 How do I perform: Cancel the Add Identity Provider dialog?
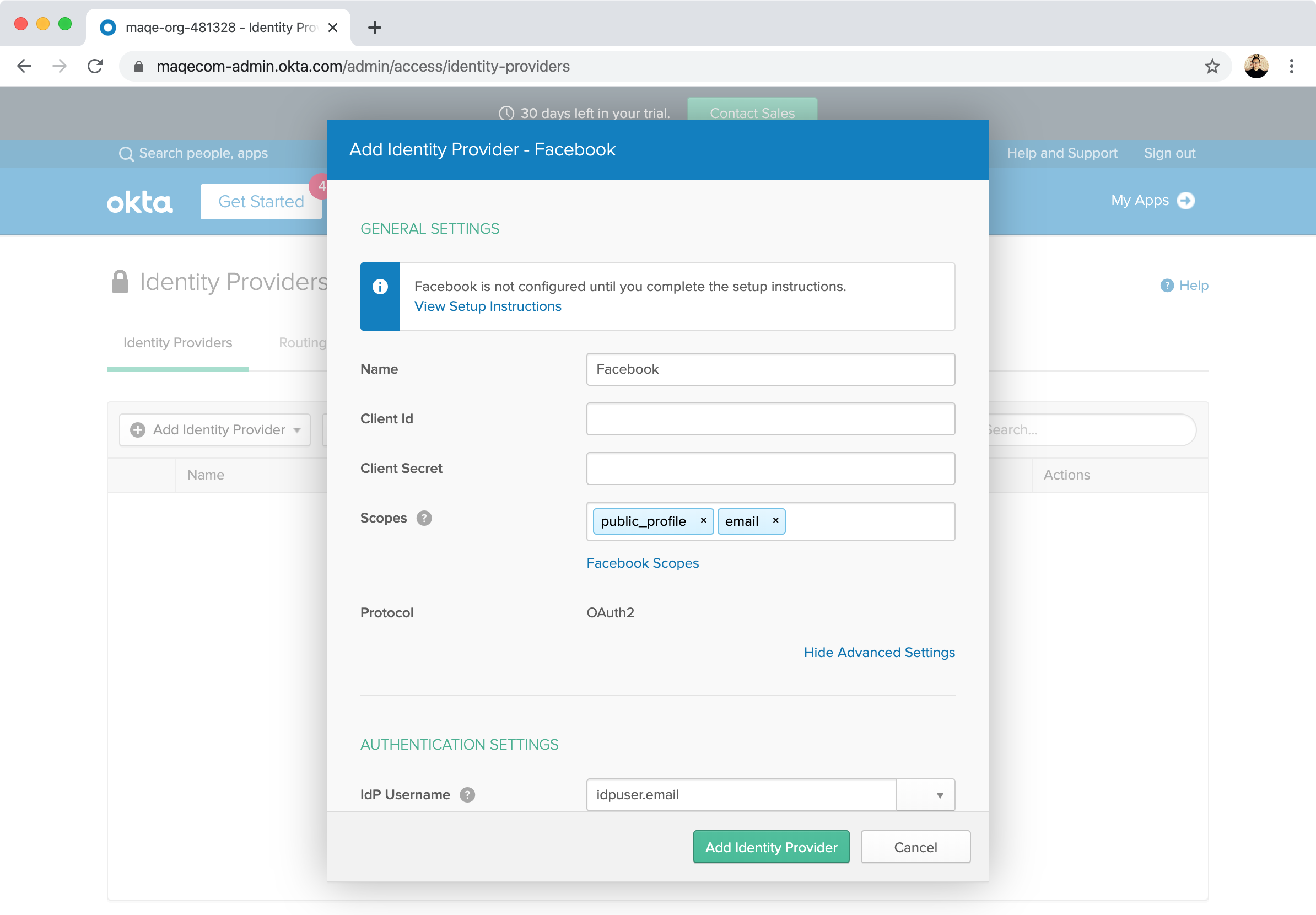pyautogui.click(x=915, y=847)
